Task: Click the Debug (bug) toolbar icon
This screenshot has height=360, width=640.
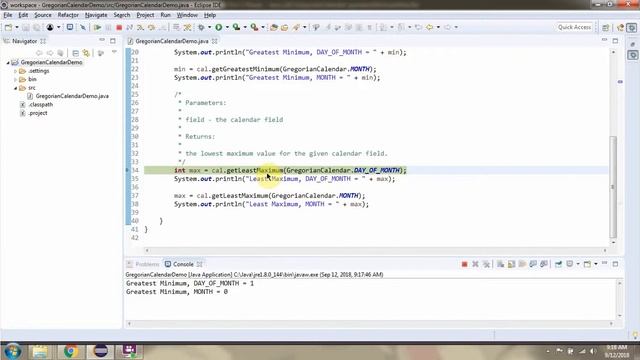Action: pyautogui.click(x=201, y=27)
